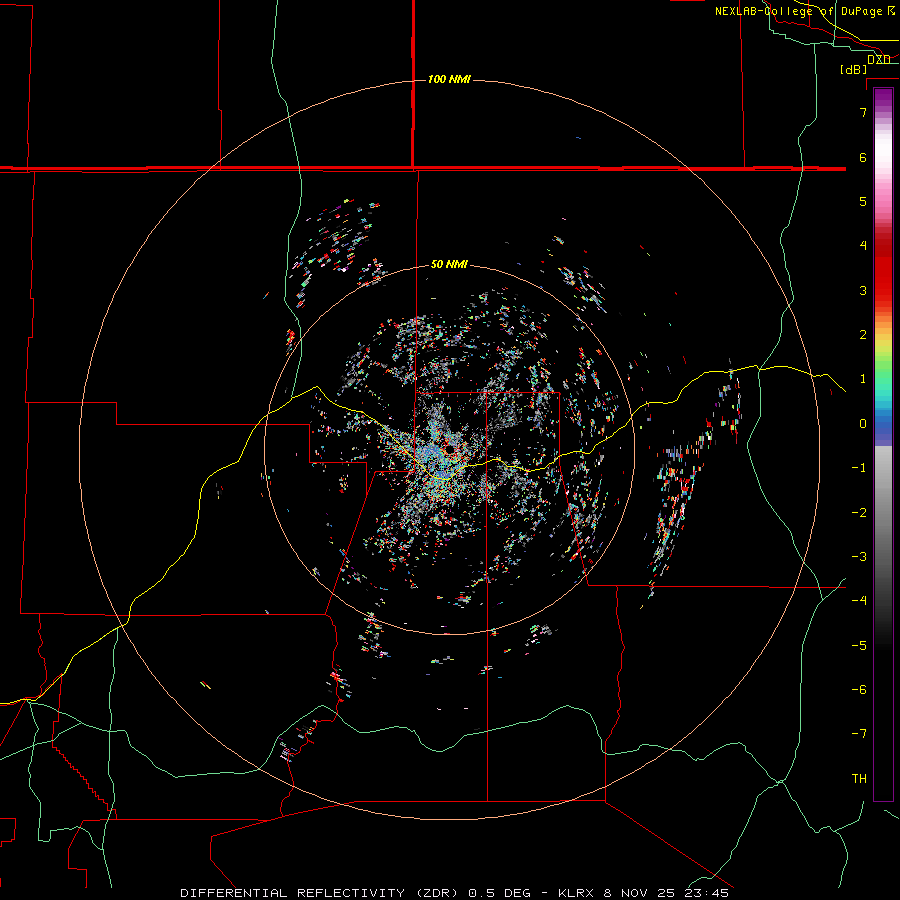Click the -3 value on the dB scale
Image resolution: width=900 pixels, height=900 pixels.
point(859,557)
